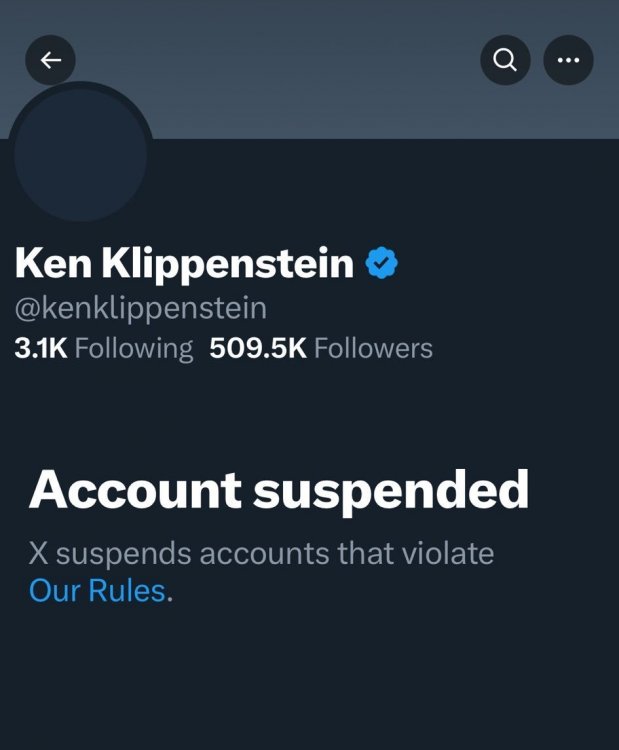
Task: Open the three-dot more options menu
Action: [x=568, y=61]
